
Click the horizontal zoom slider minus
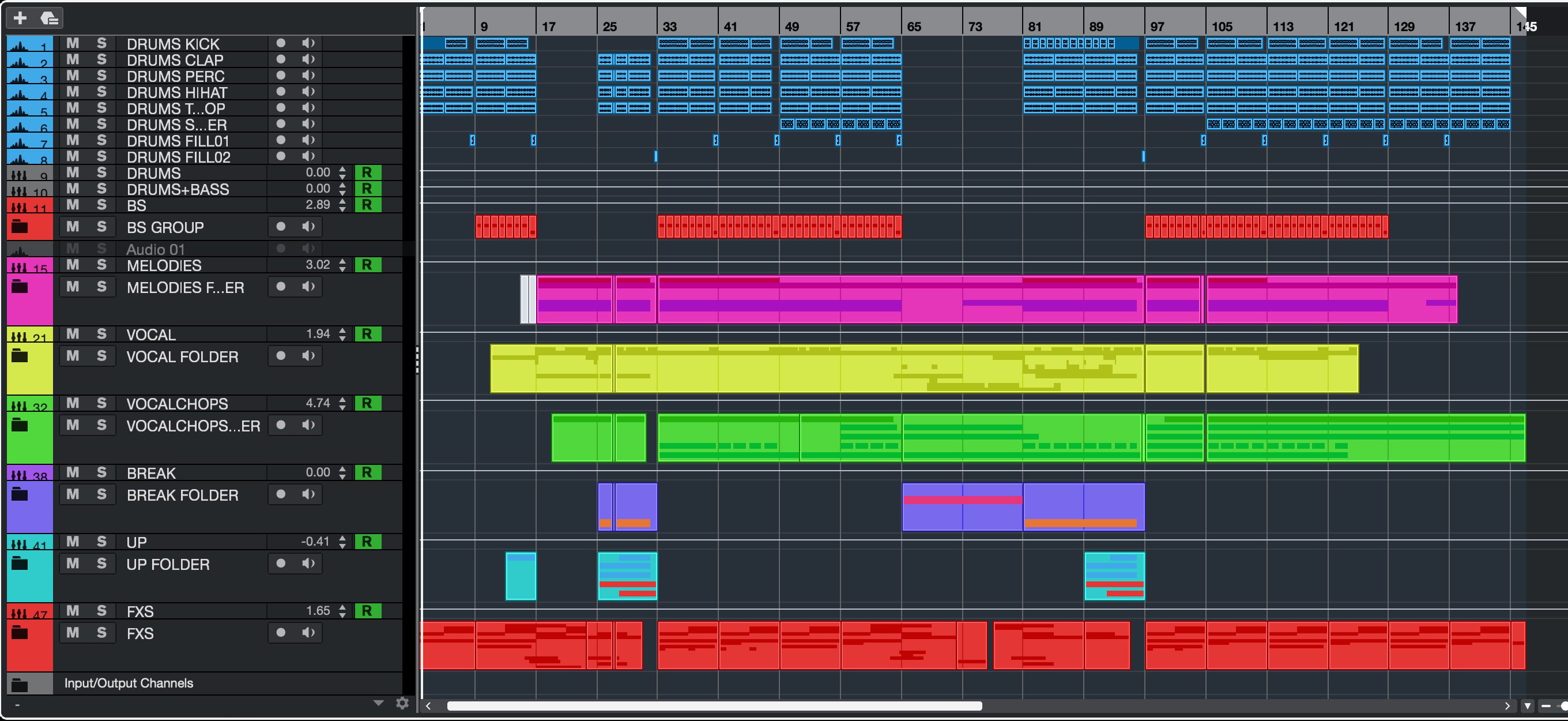pos(1546,706)
